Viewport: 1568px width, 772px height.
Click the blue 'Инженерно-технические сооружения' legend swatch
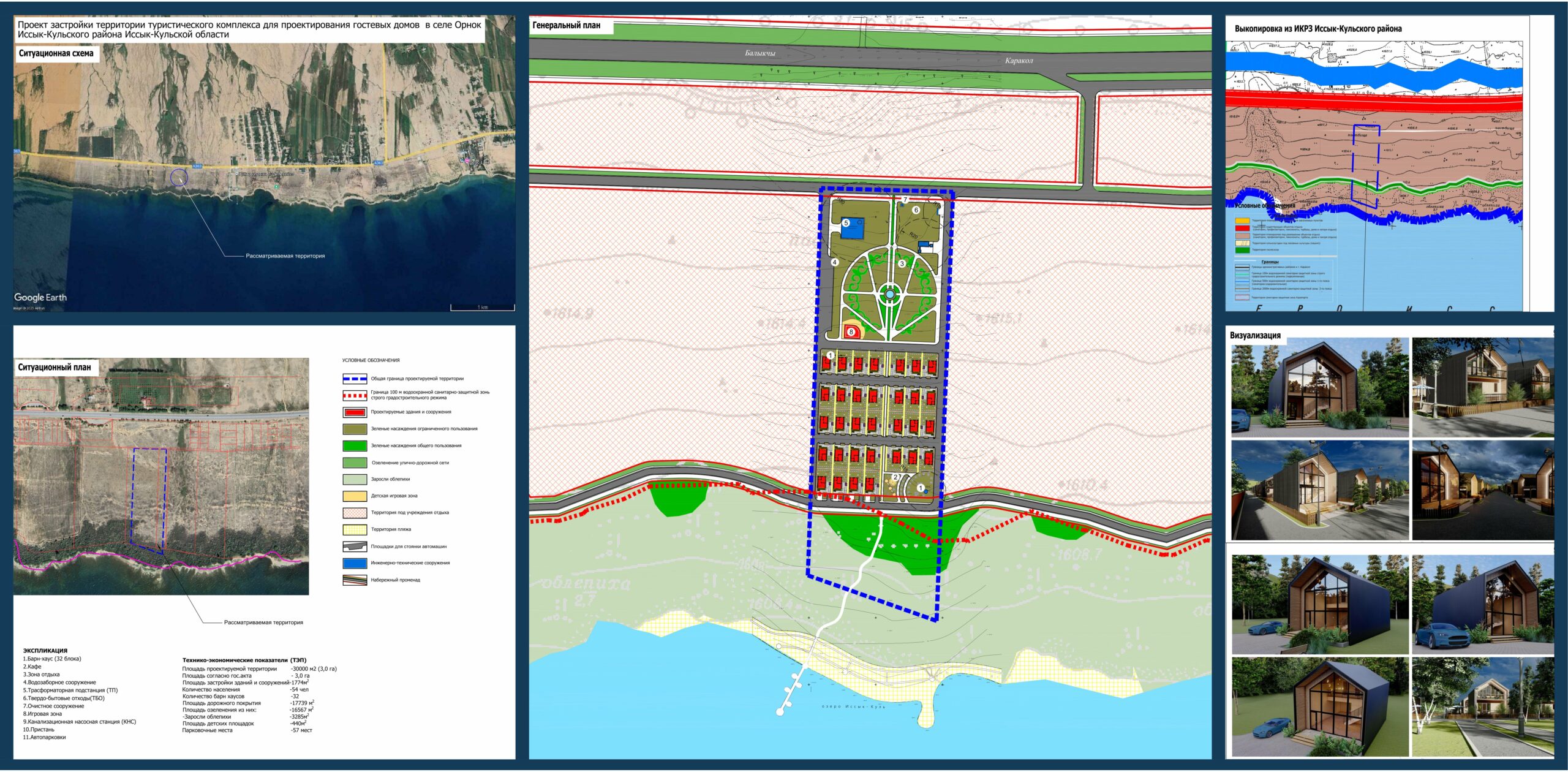point(355,563)
